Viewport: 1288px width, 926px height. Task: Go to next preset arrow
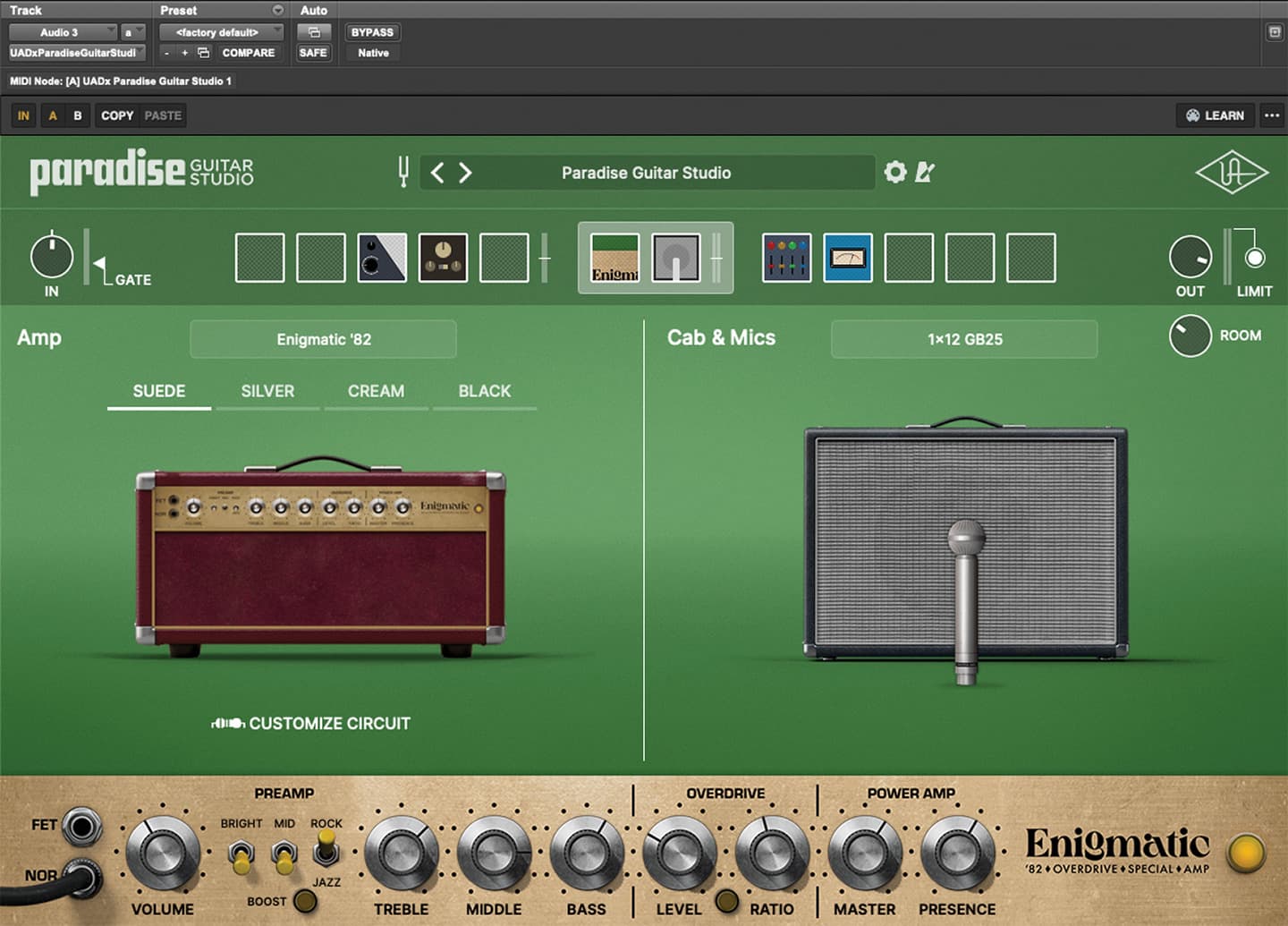(x=465, y=172)
